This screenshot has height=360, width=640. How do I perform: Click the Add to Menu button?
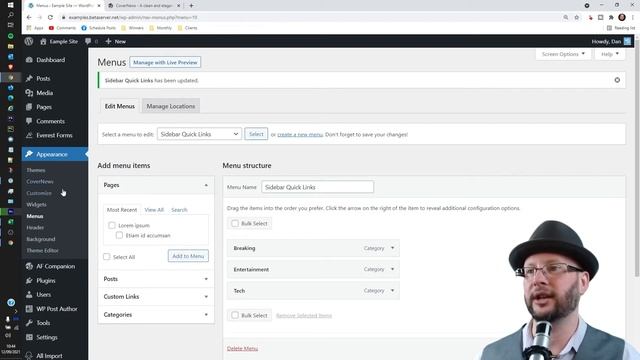coord(188,256)
